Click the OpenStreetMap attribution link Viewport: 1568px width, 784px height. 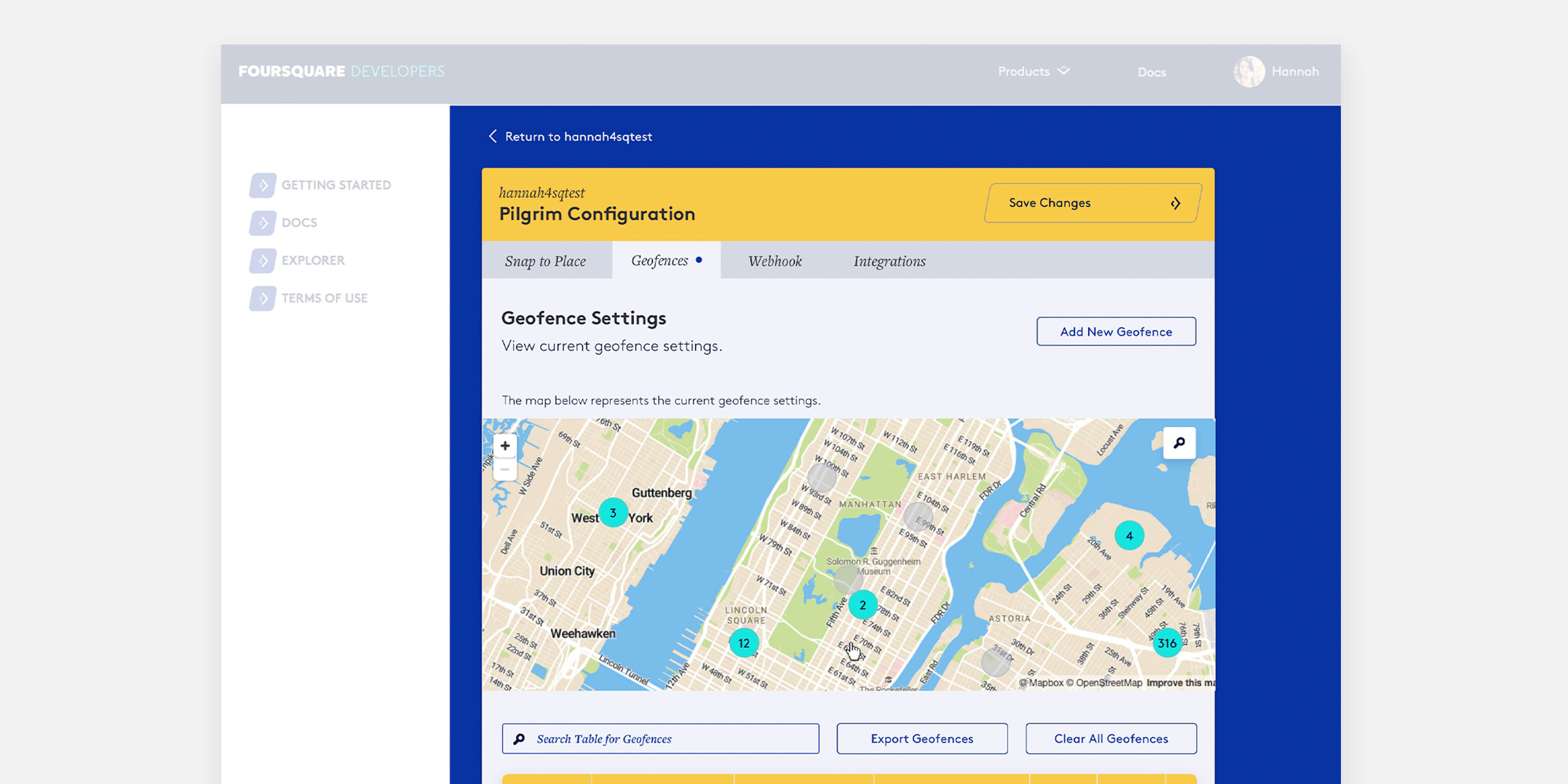tap(1104, 683)
